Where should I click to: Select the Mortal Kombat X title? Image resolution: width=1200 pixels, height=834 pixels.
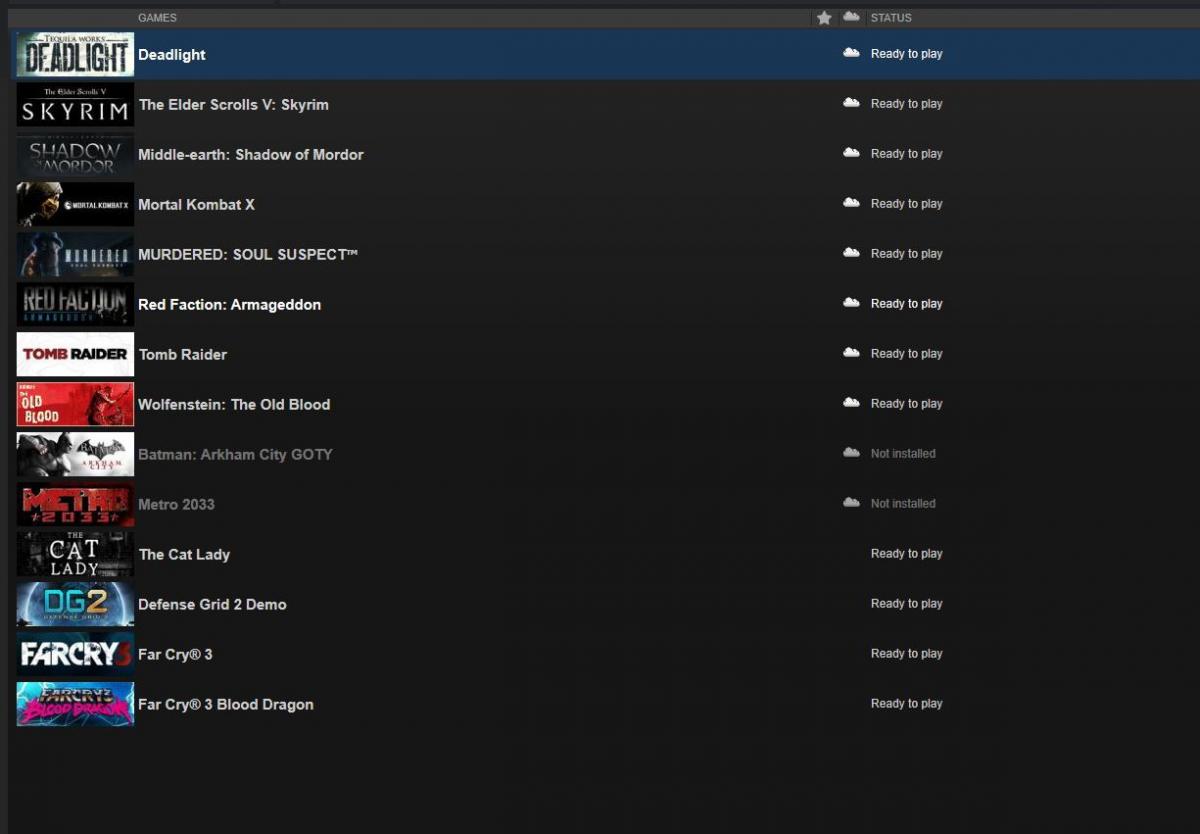click(197, 205)
